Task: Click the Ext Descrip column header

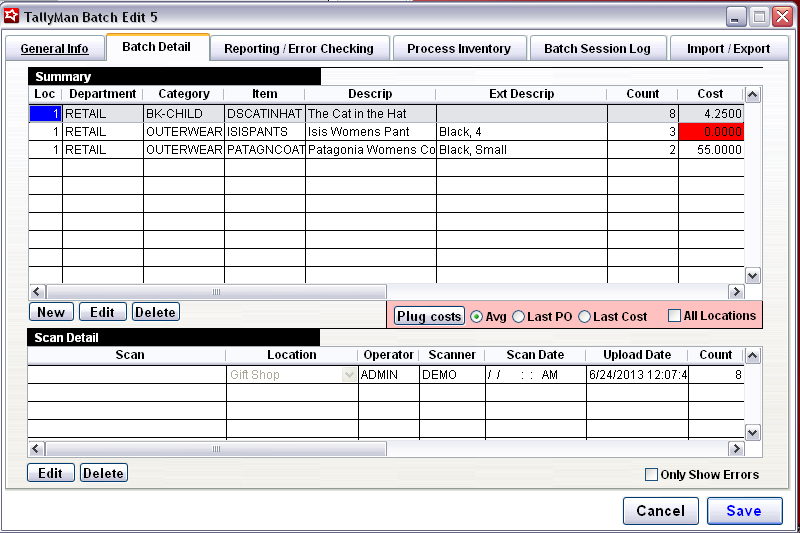Action: (521, 94)
